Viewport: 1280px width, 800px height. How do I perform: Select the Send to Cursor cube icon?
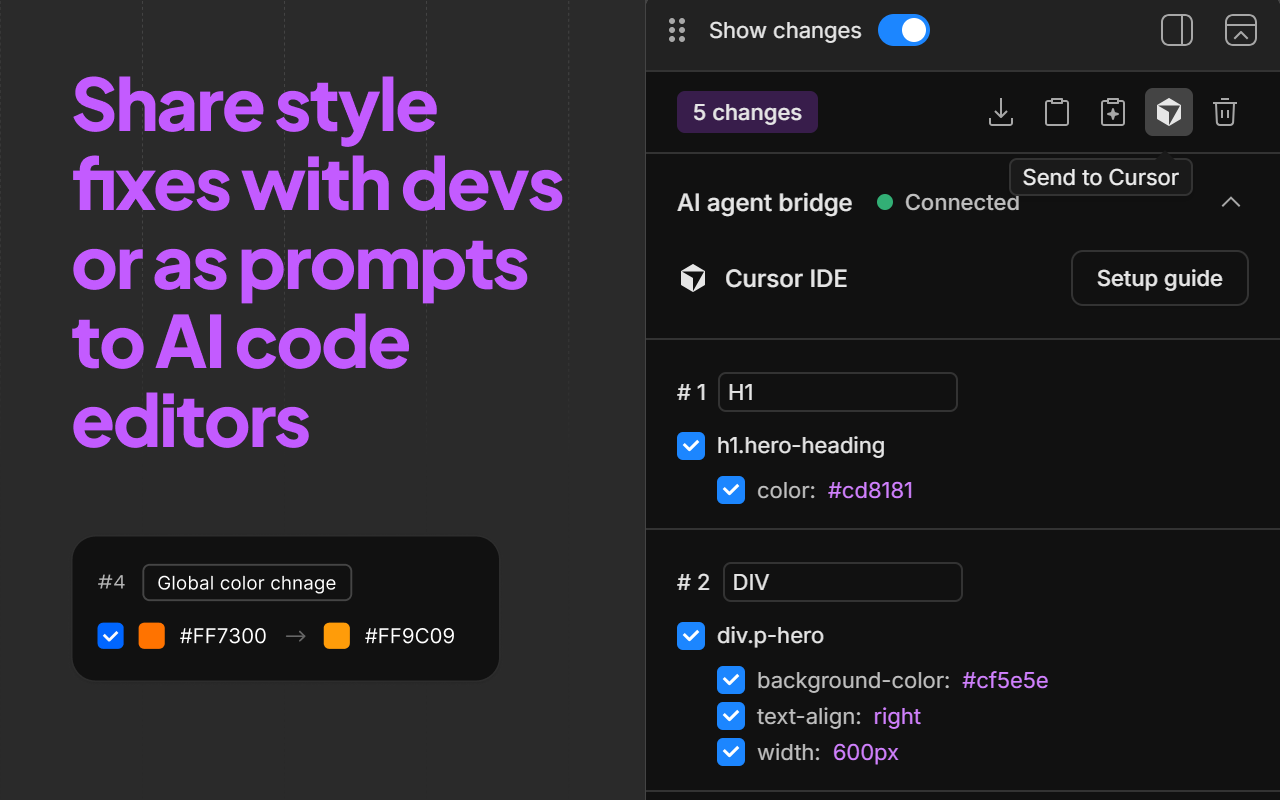coord(1169,112)
